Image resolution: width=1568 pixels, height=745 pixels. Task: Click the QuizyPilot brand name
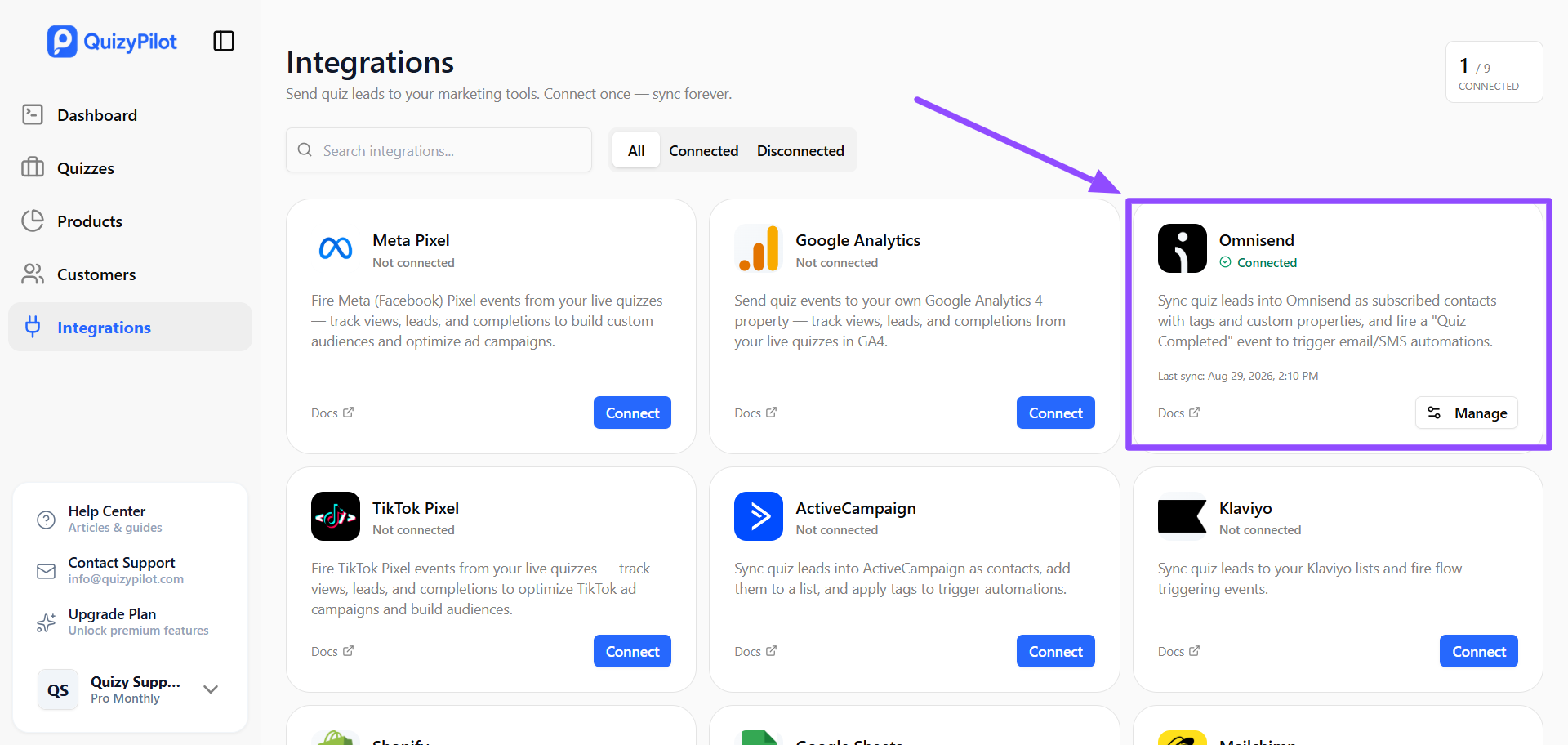[131, 42]
